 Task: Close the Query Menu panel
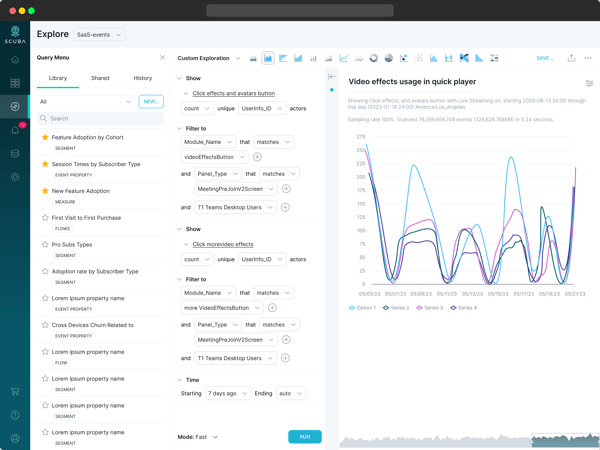162,58
